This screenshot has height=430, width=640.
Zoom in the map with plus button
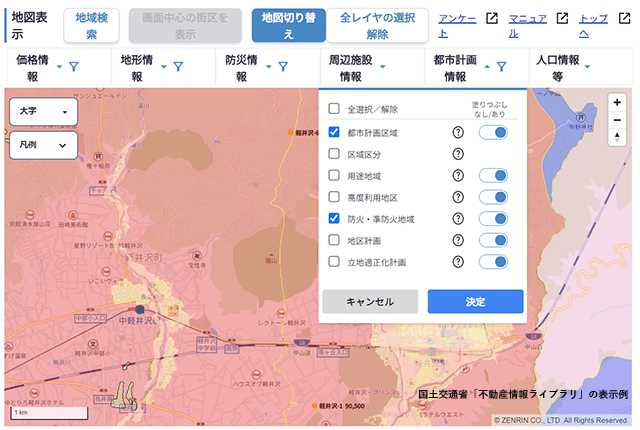click(617, 102)
